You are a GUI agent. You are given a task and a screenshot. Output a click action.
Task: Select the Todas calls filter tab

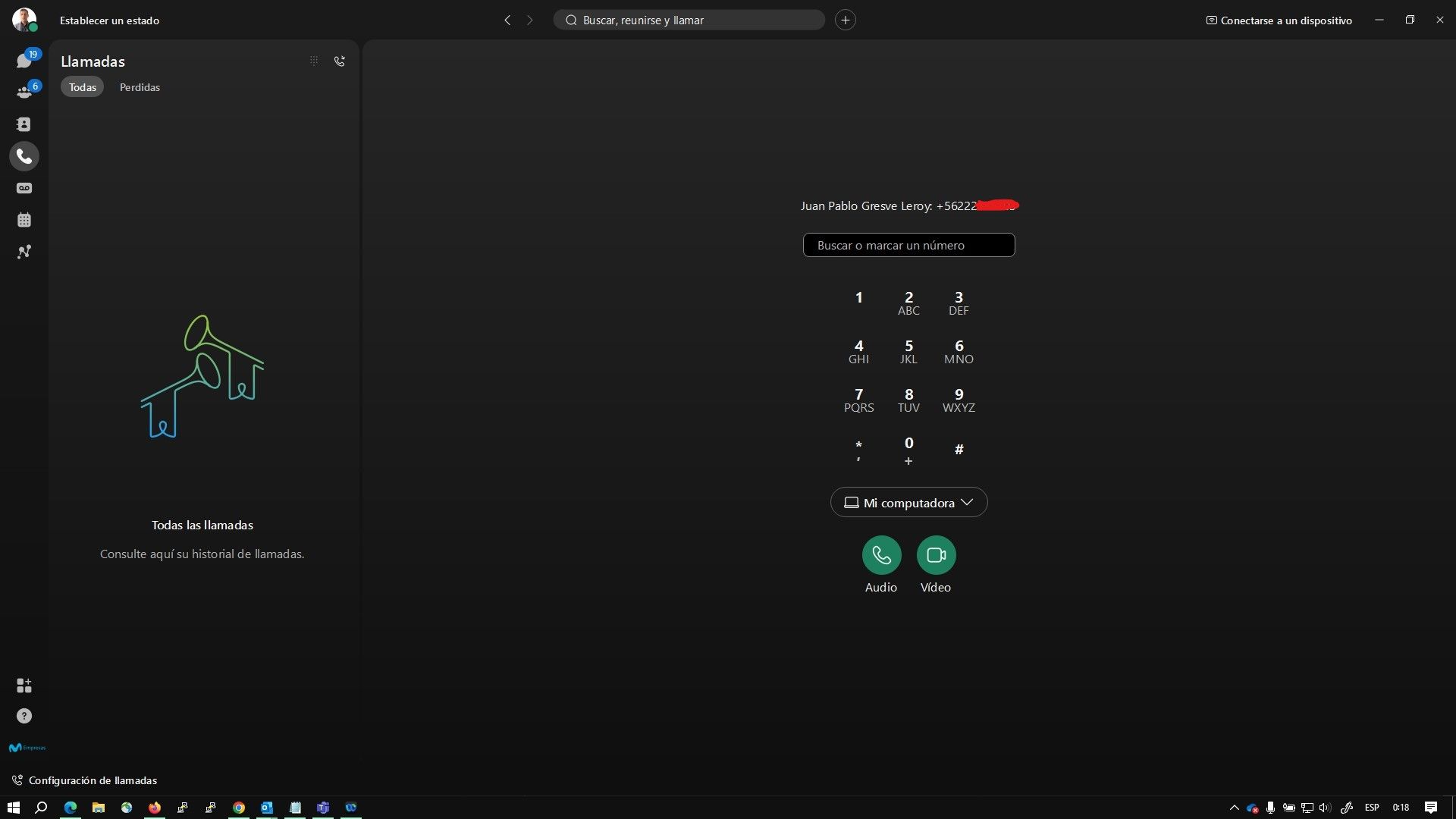tap(82, 86)
